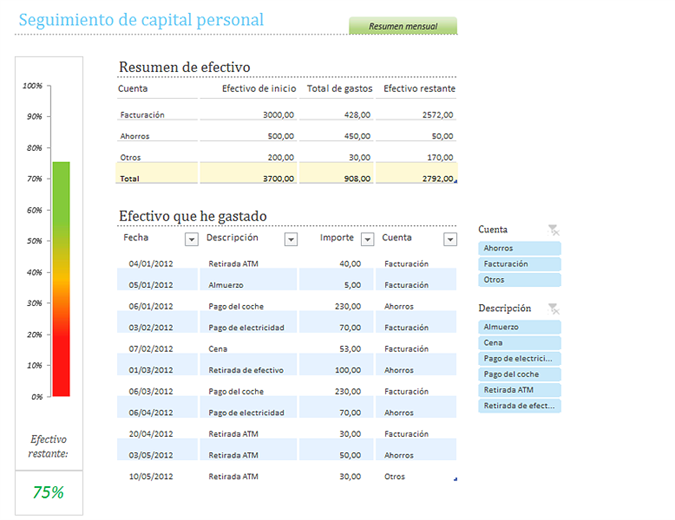The image size is (675, 520).
Task: Open the Fecha column filter dropdown
Action: (x=192, y=239)
